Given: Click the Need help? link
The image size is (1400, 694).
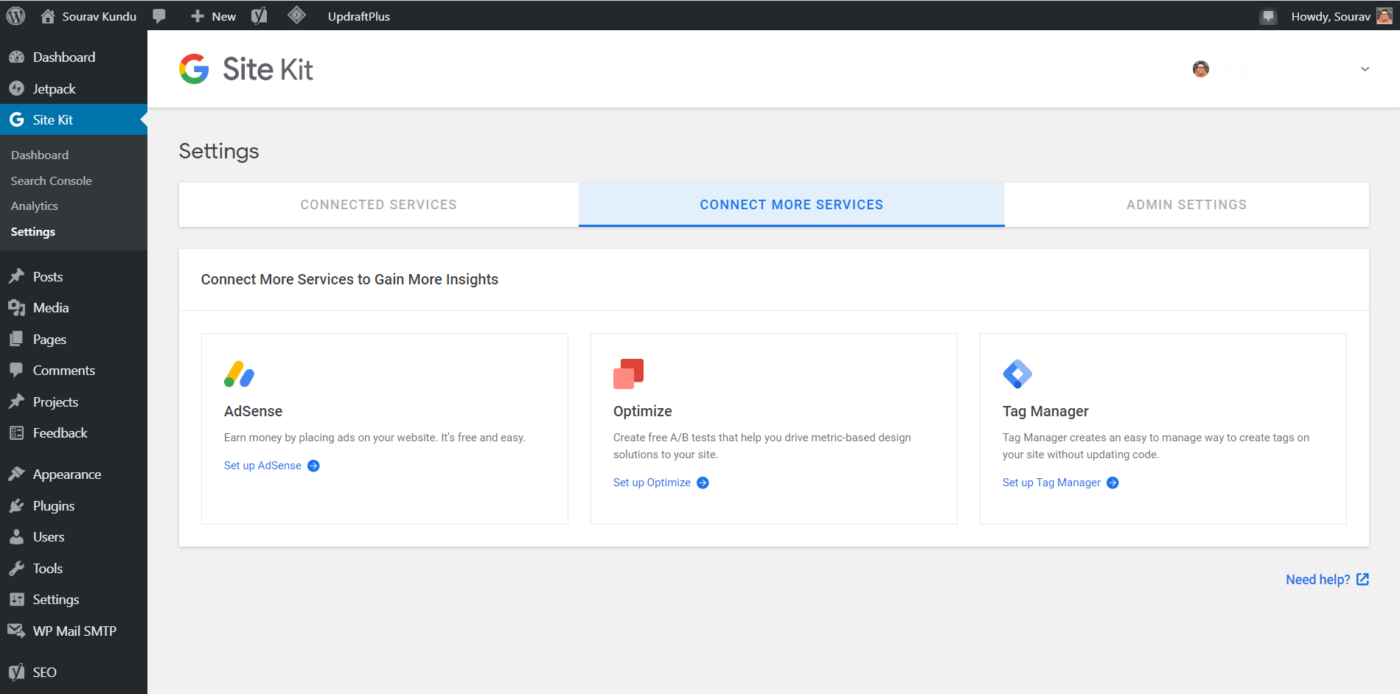Looking at the screenshot, I should [1318, 580].
